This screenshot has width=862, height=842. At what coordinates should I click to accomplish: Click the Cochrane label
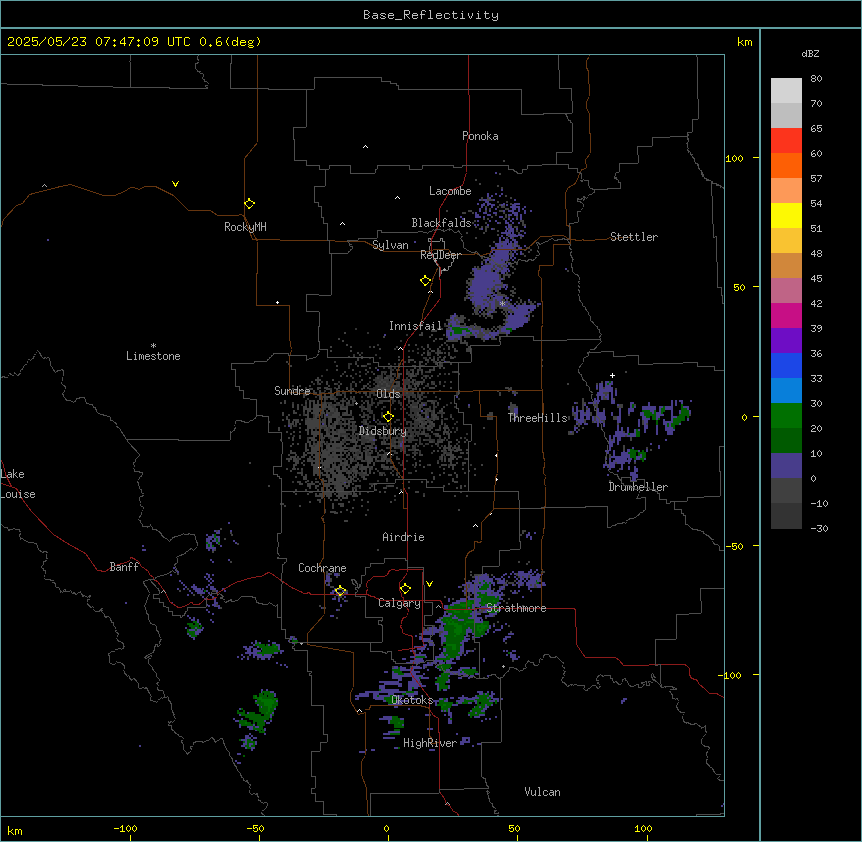tap(322, 568)
